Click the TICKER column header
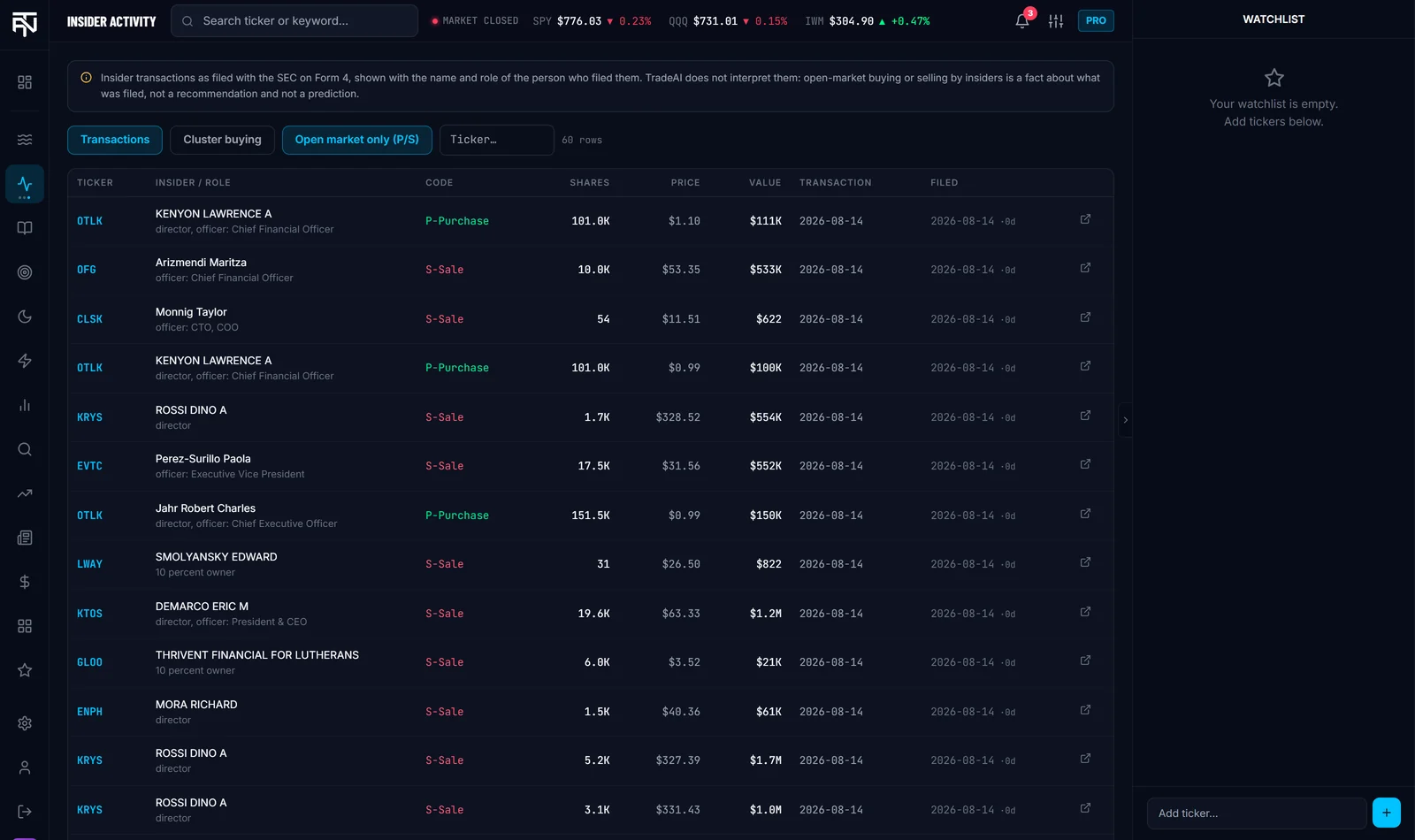The image size is (1415, 840). pos(95,182)
